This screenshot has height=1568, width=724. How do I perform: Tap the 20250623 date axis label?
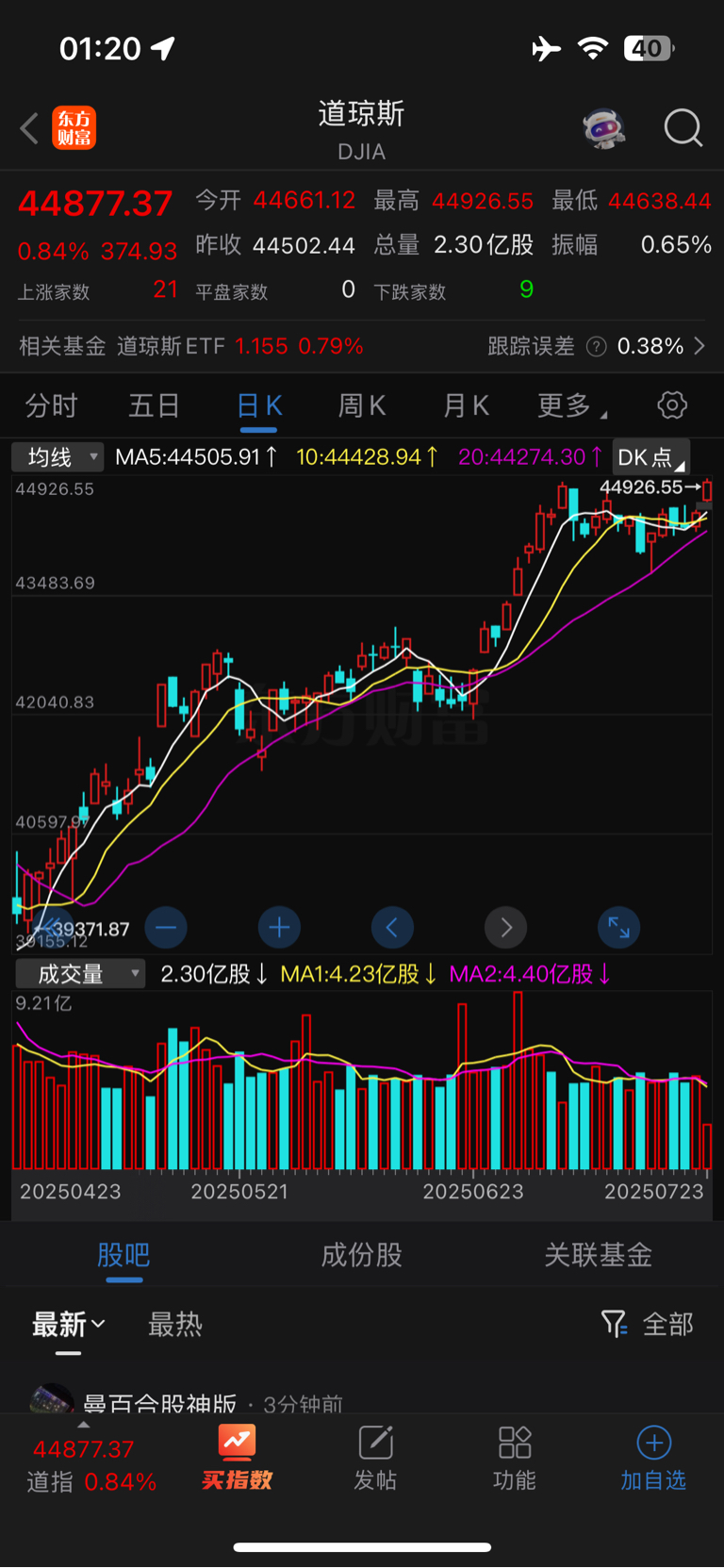tap(473, 1192)
